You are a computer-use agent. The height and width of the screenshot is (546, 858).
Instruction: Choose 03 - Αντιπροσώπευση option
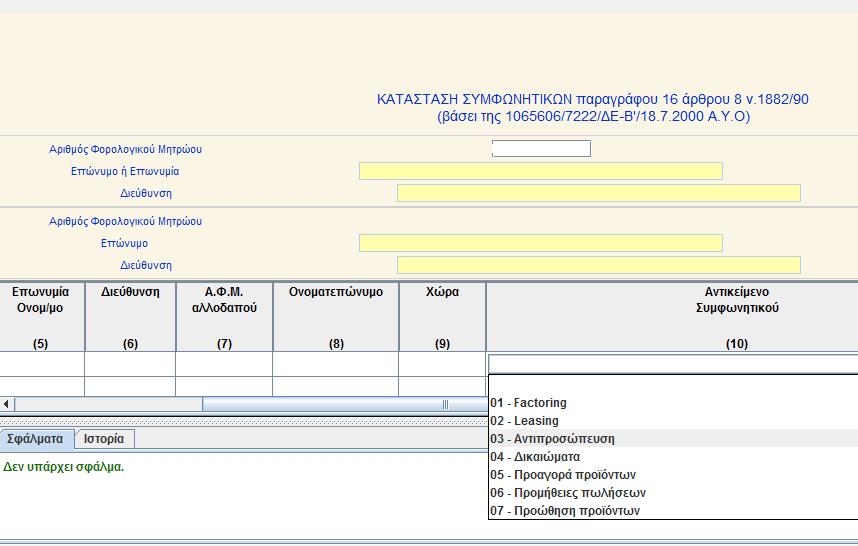pyautogui.click(x=673, y=439)
